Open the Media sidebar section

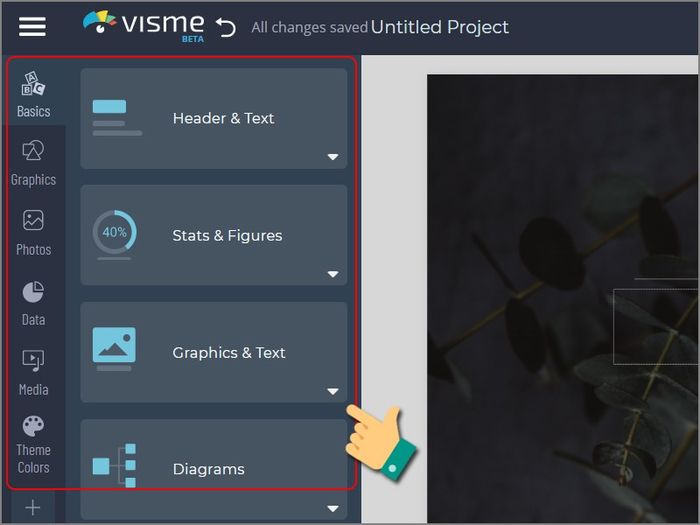pyautogui.click(x=33, y=373)
